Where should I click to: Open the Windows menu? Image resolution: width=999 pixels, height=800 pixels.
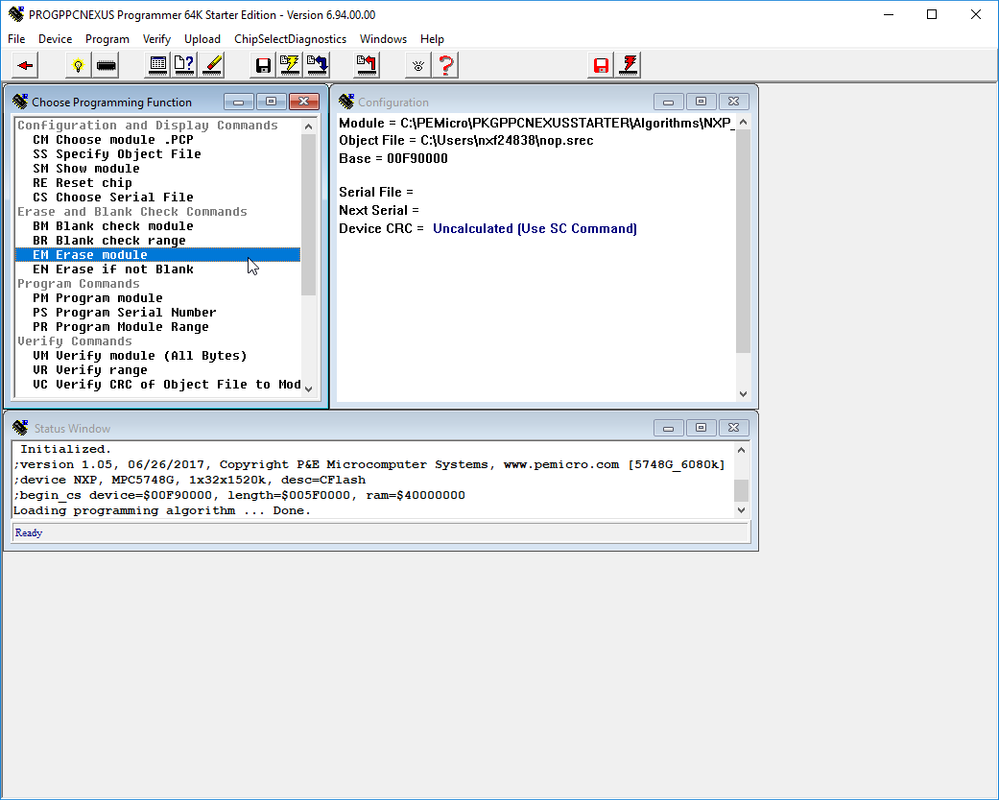coord(383,39)
